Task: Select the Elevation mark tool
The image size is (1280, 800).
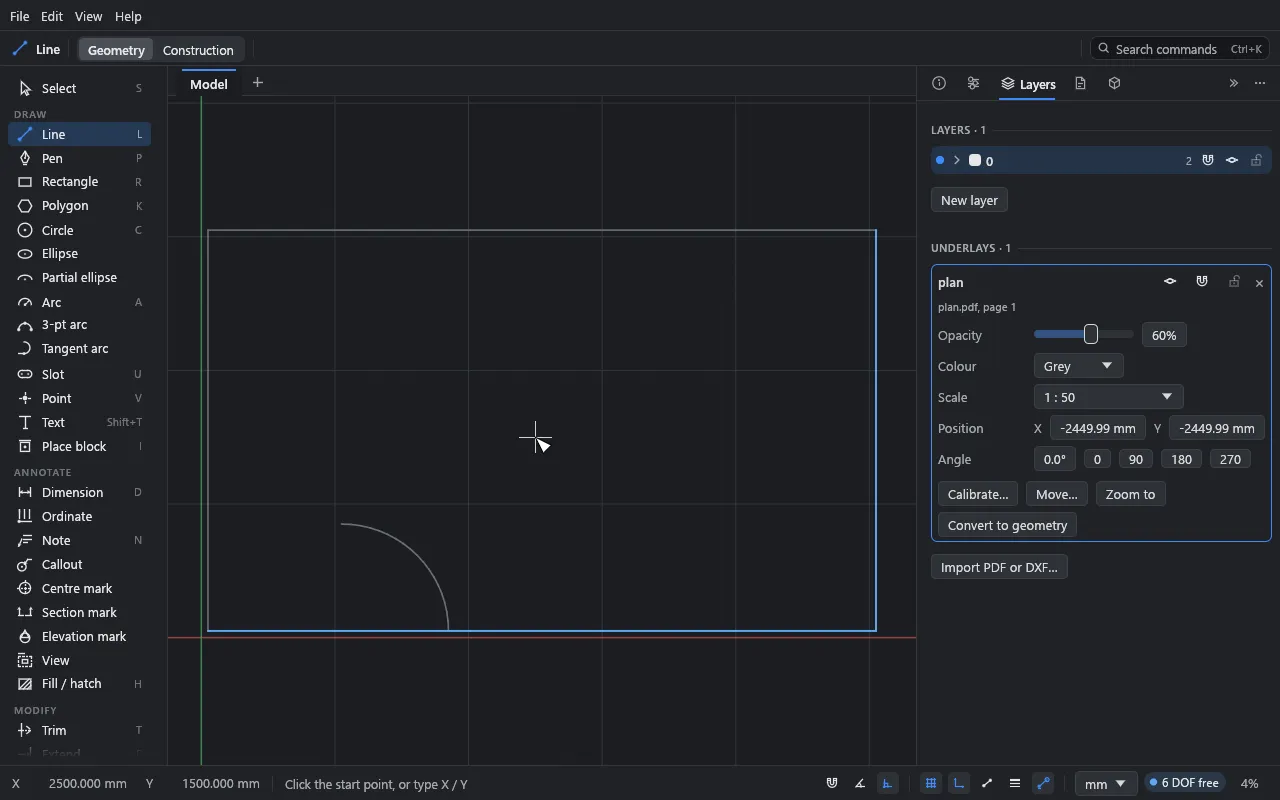Action: (x=80, y=636)
